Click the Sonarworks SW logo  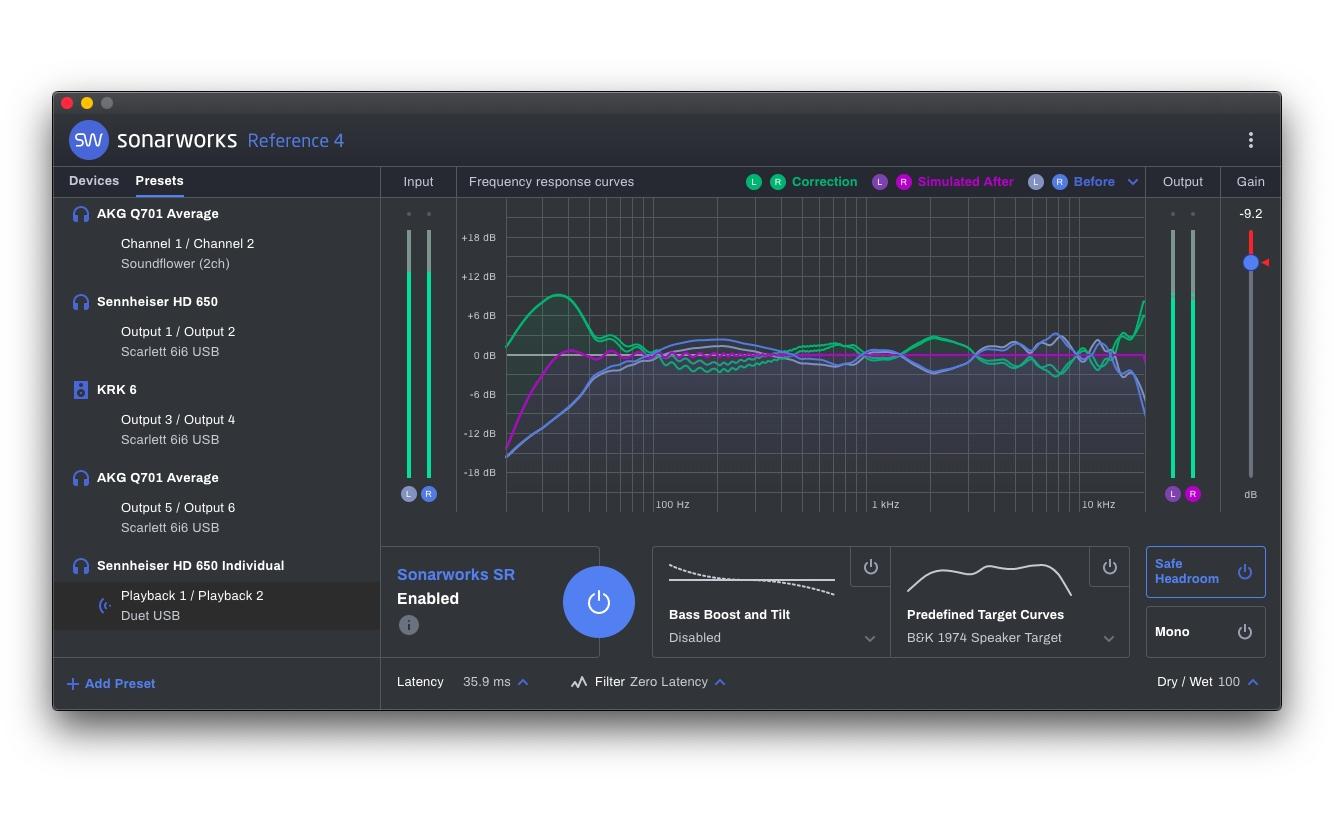(88, 140)
